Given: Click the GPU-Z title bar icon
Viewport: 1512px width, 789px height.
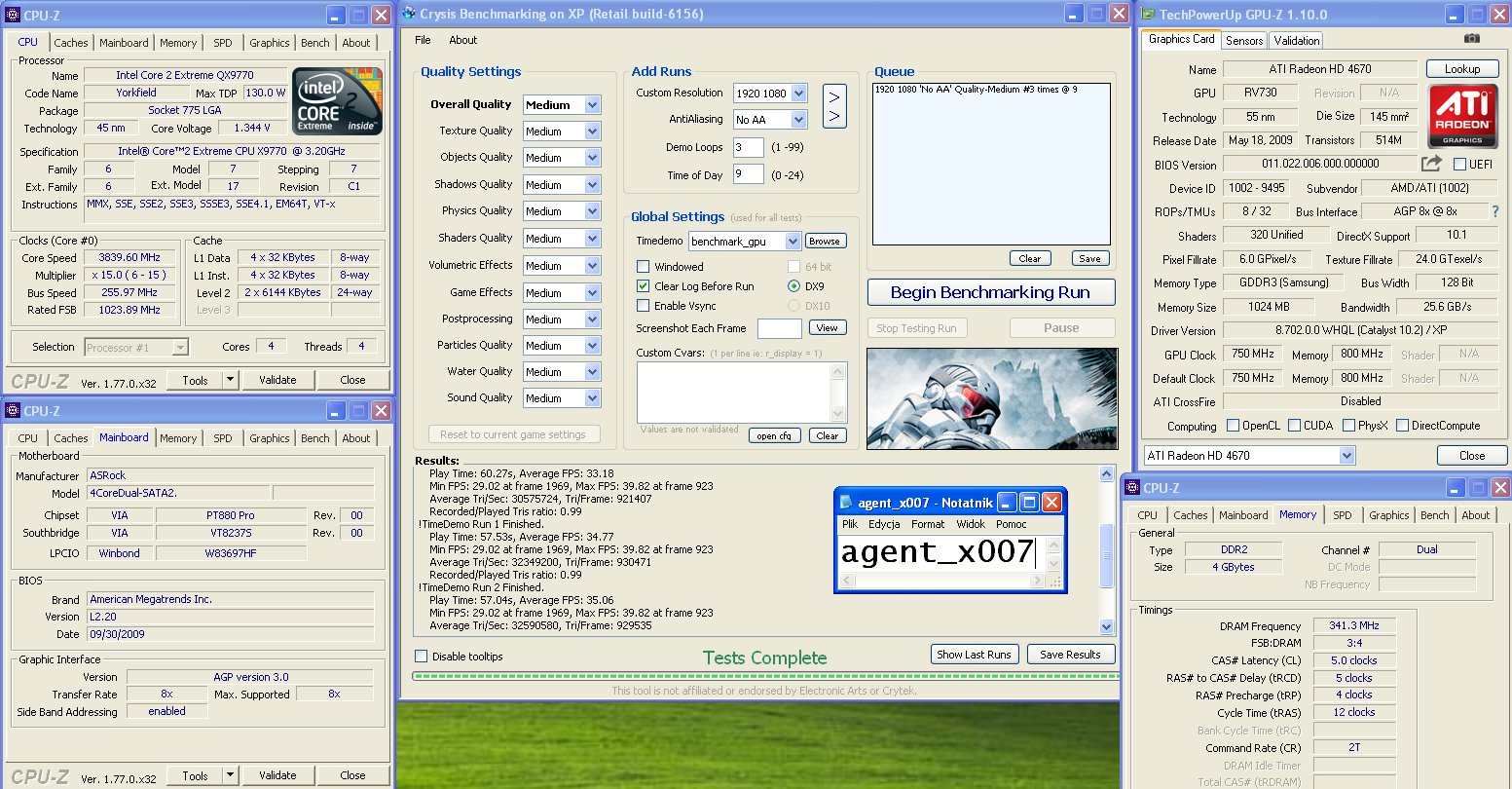Looking at the screenshot, I should (x=1148, y=14).
